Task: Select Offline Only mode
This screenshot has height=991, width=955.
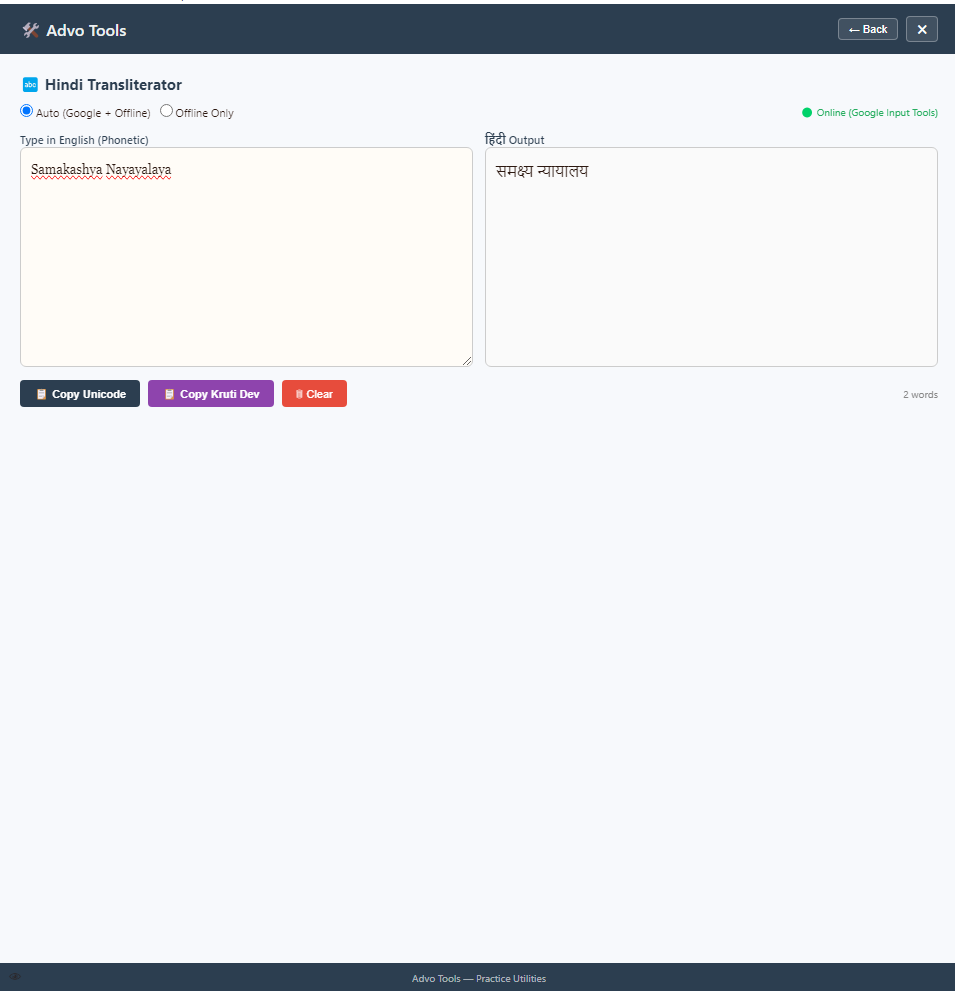Action: [x=166, y=111]
